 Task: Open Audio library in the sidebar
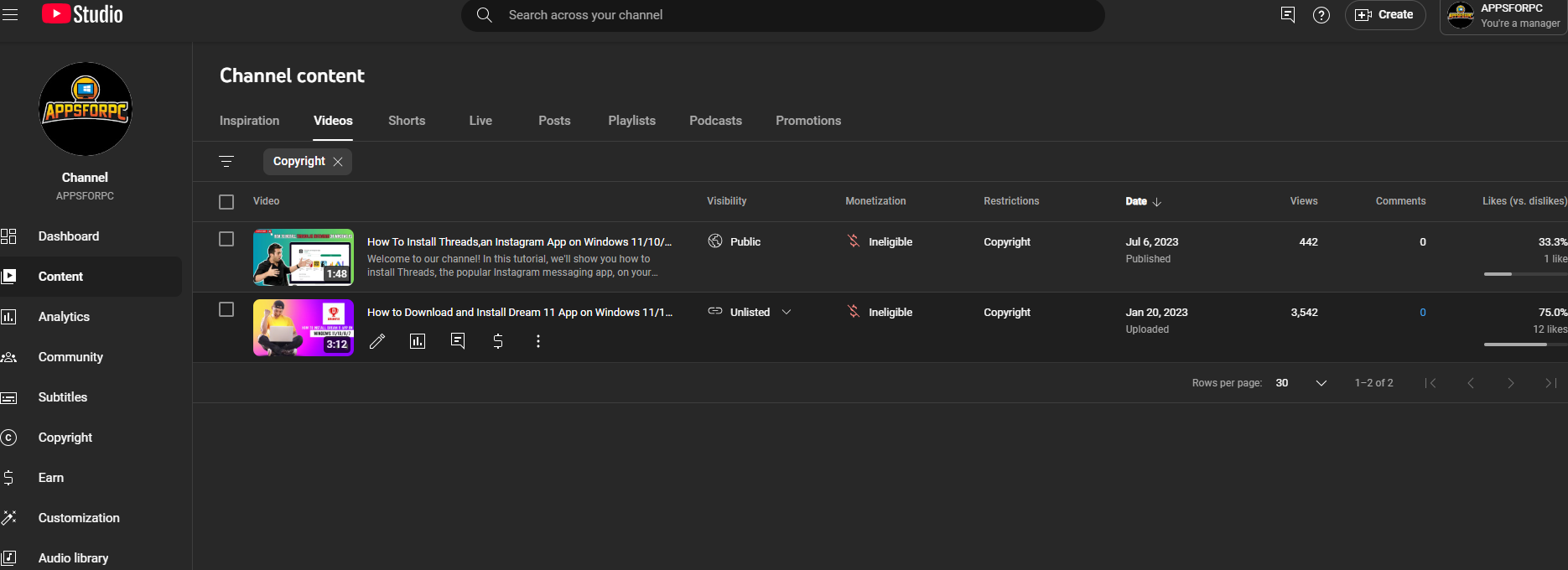pyautogui.click(x=91, y=558)
